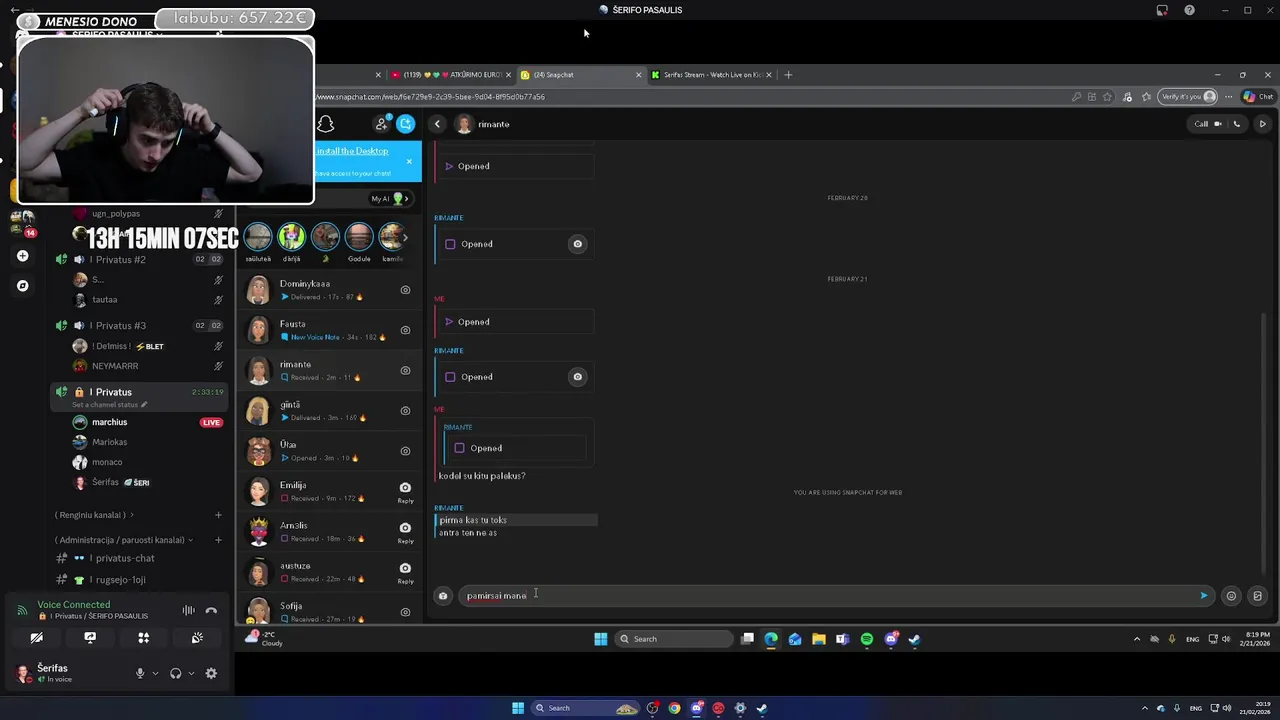
Task: Mute the Discord microphone
Action: (x=140, y=674)
